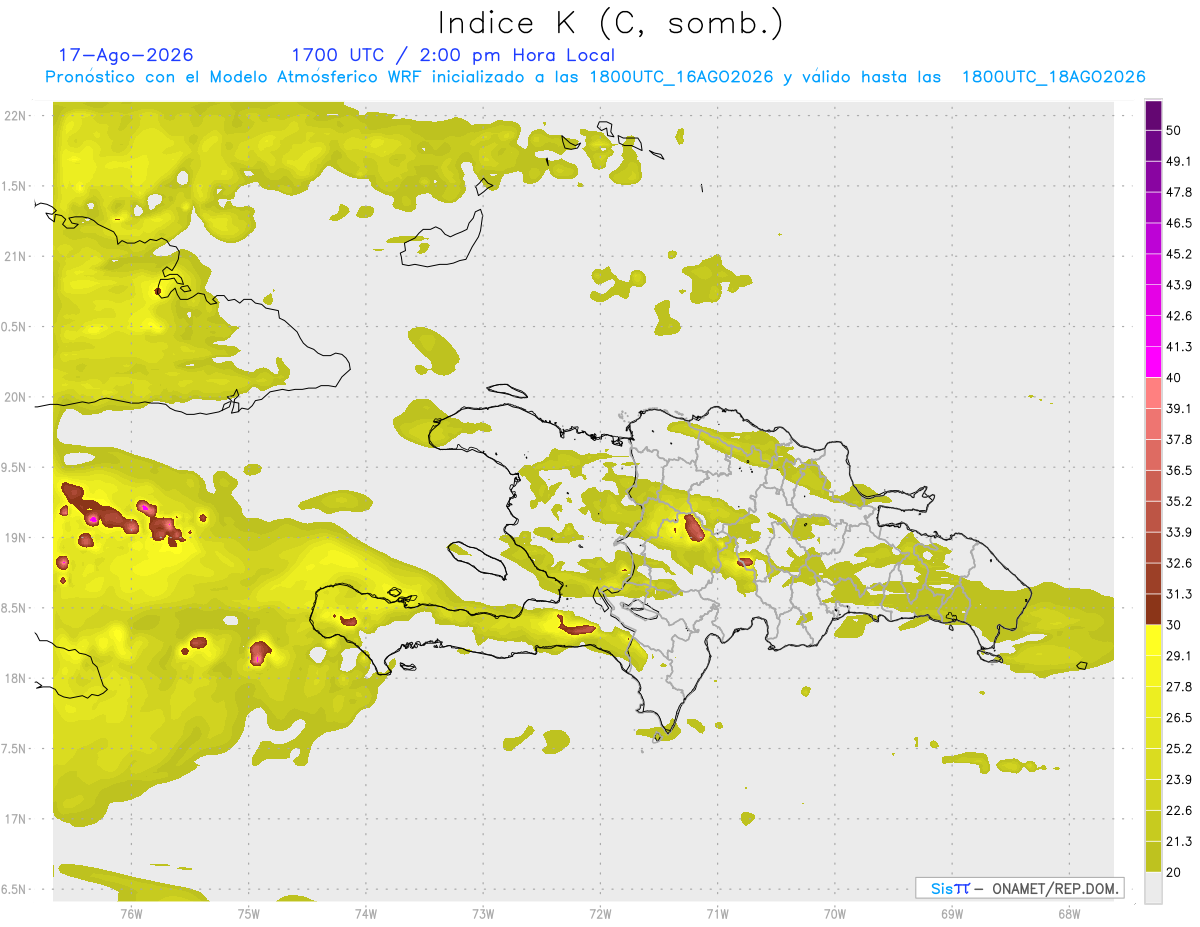Click the 76W longitude label
Image resolution: width=1200 pixels, height=927 pixels.
tap(131, 913)
